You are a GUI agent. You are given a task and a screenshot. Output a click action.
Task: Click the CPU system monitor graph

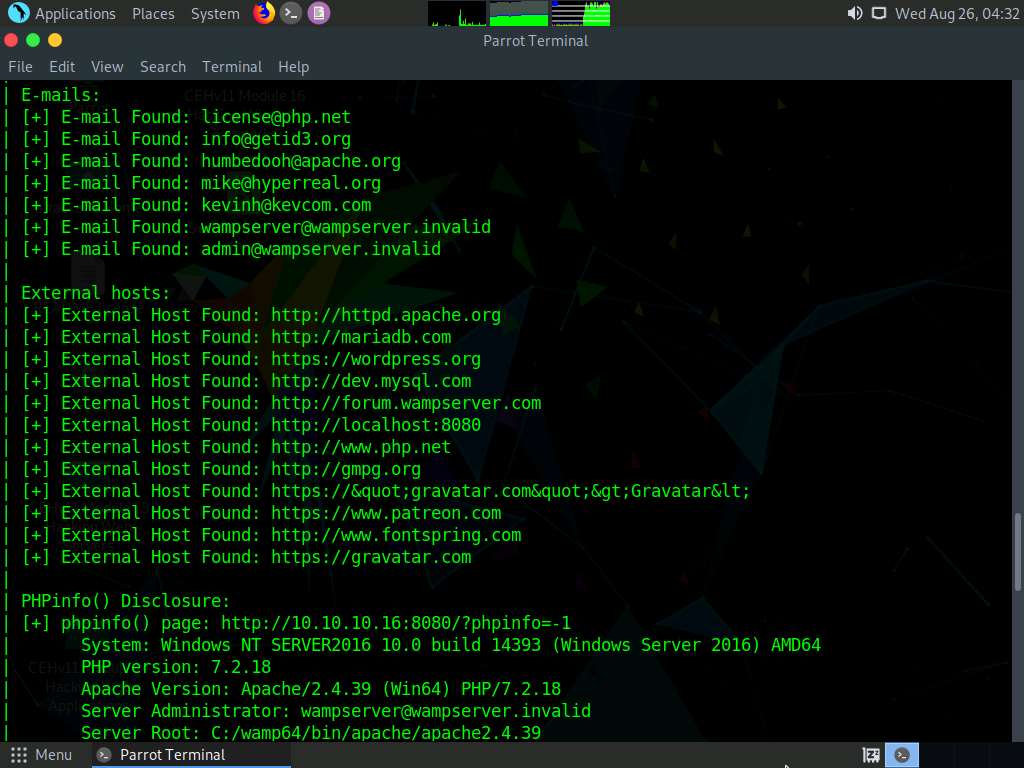coord(457,13)
